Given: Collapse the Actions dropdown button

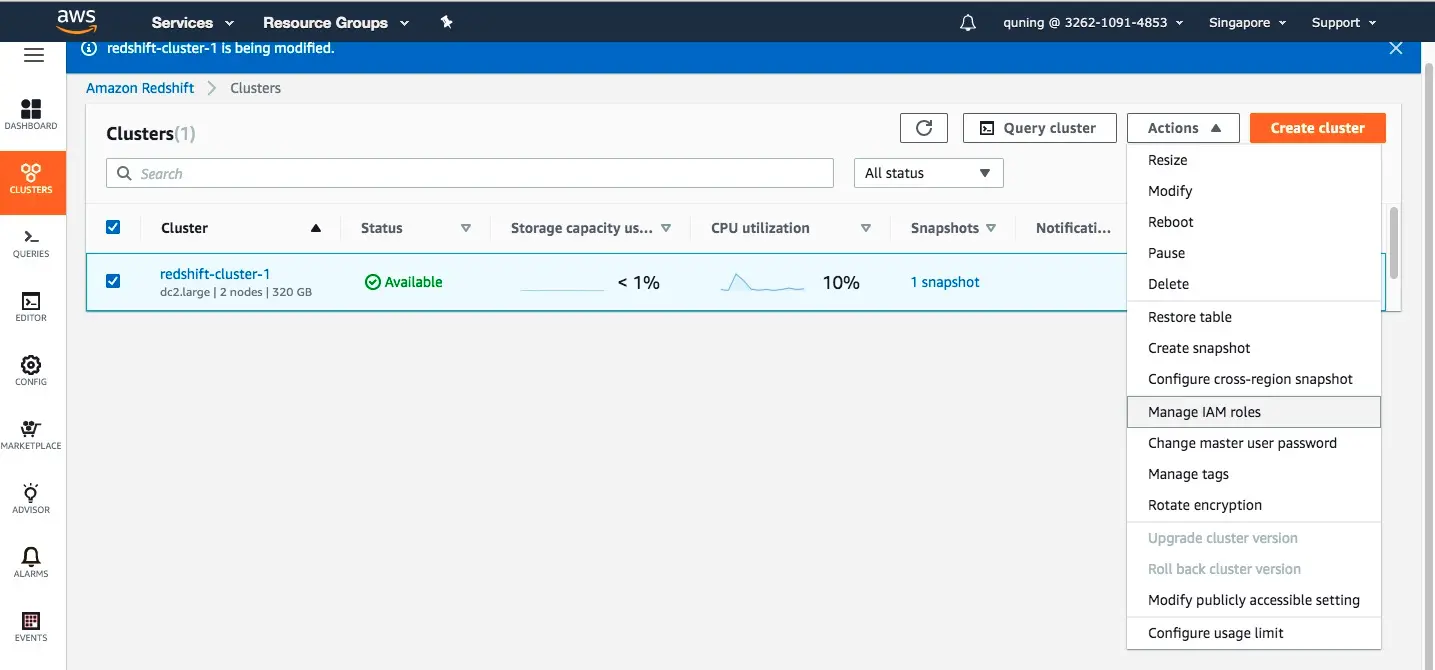Looking at the screenshot, I should [x=1183, y=128].
